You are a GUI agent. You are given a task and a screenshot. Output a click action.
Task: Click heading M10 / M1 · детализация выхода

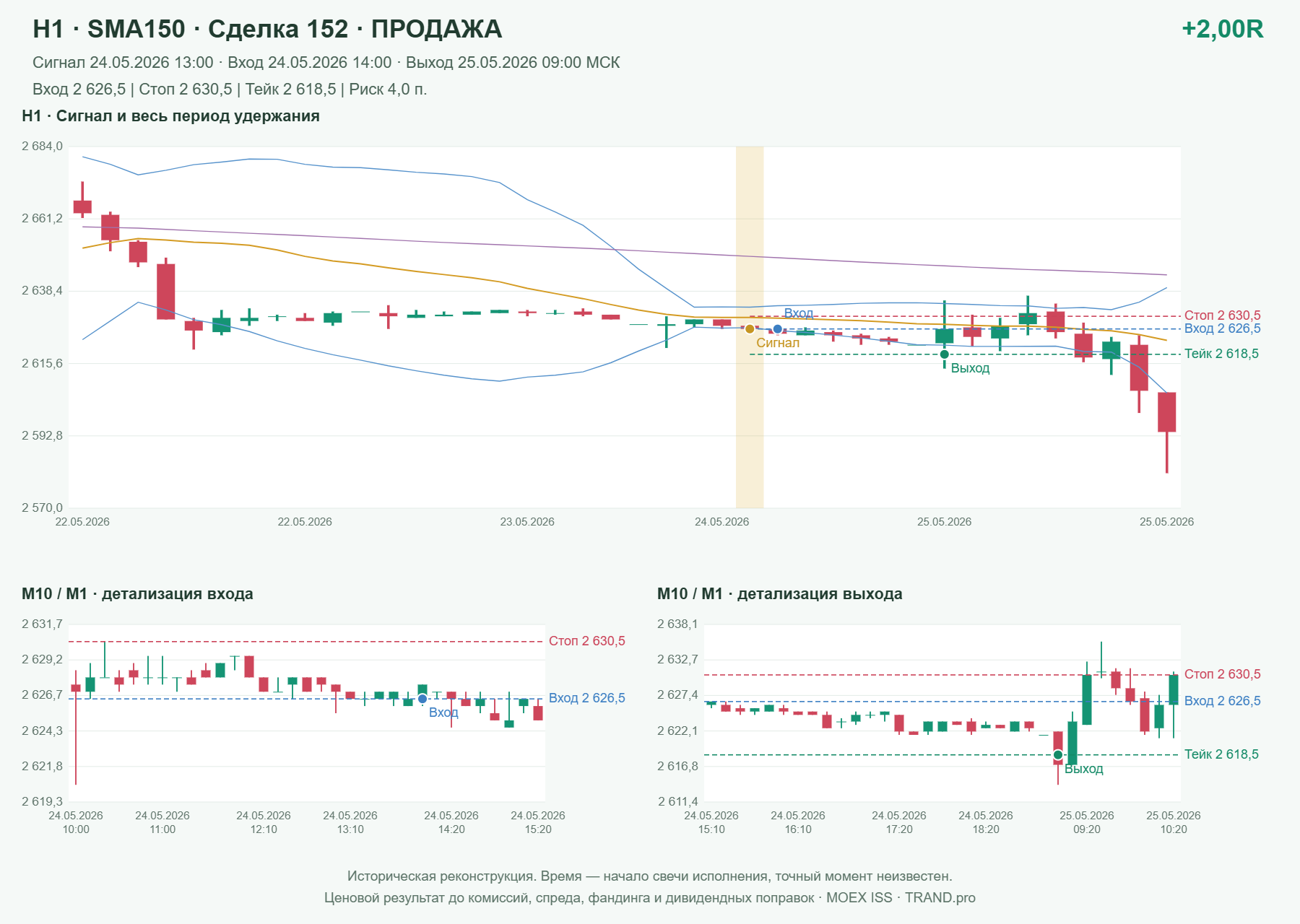coord(780,594)
